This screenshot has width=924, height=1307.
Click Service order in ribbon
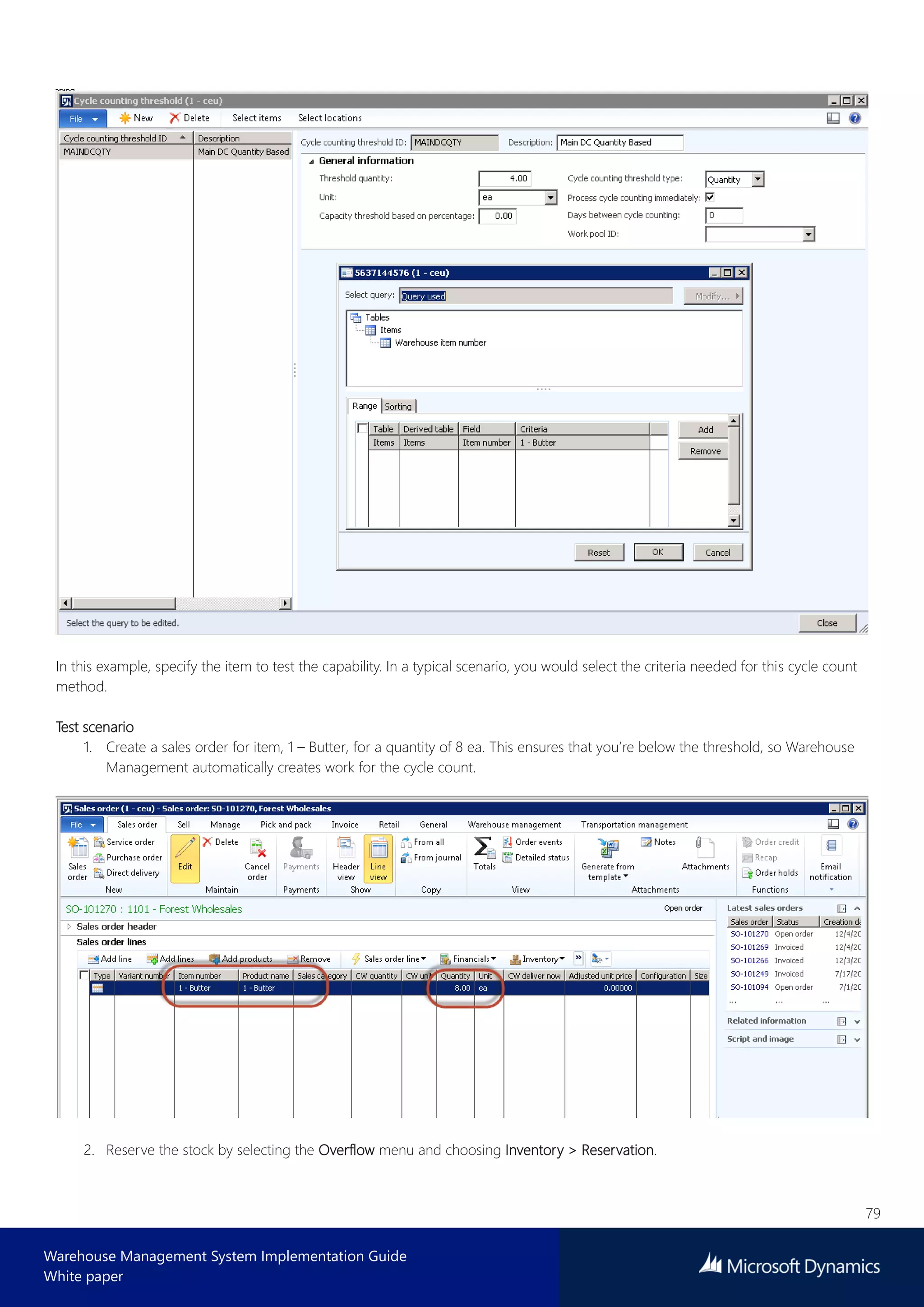coord(124,842)
